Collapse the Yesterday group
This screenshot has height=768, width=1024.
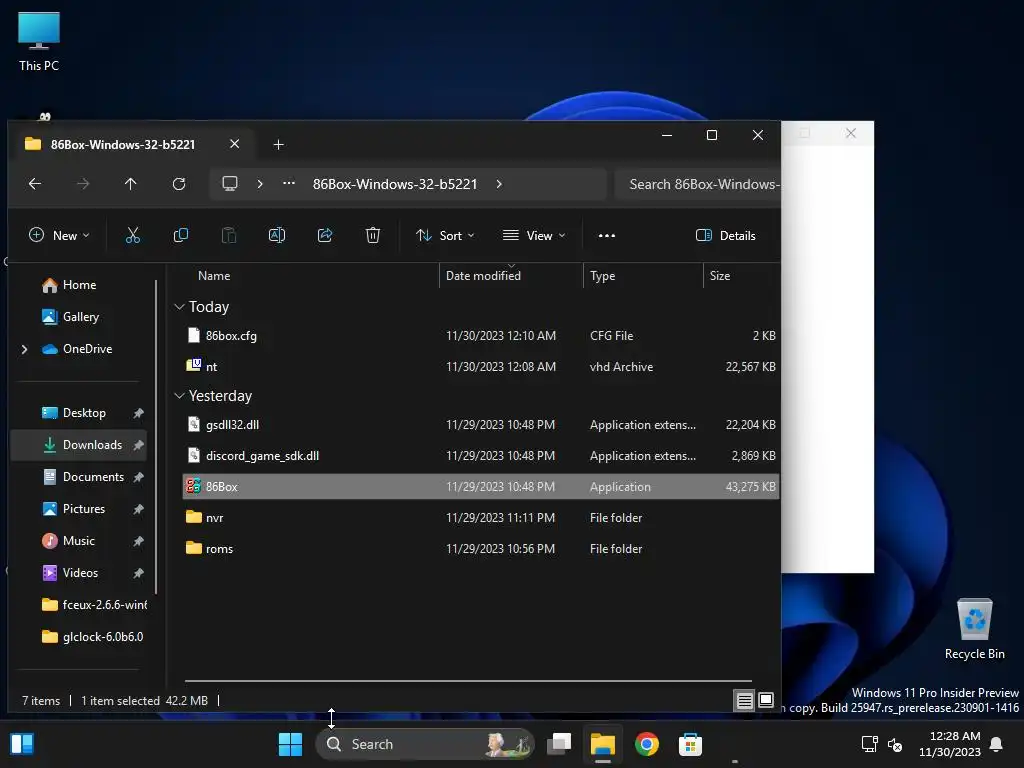pos(180,396)
